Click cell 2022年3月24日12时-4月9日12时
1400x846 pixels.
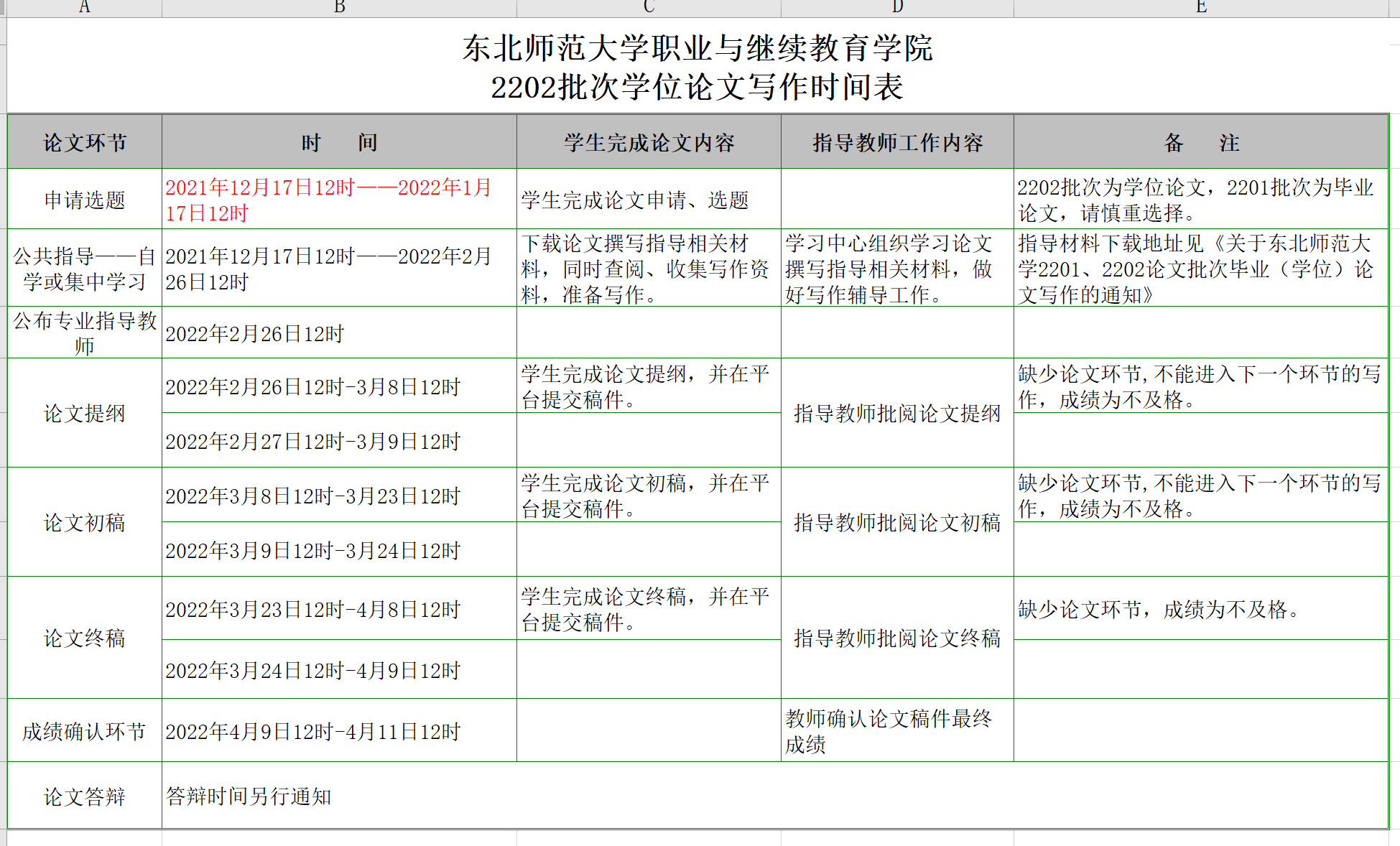point(340,669)
